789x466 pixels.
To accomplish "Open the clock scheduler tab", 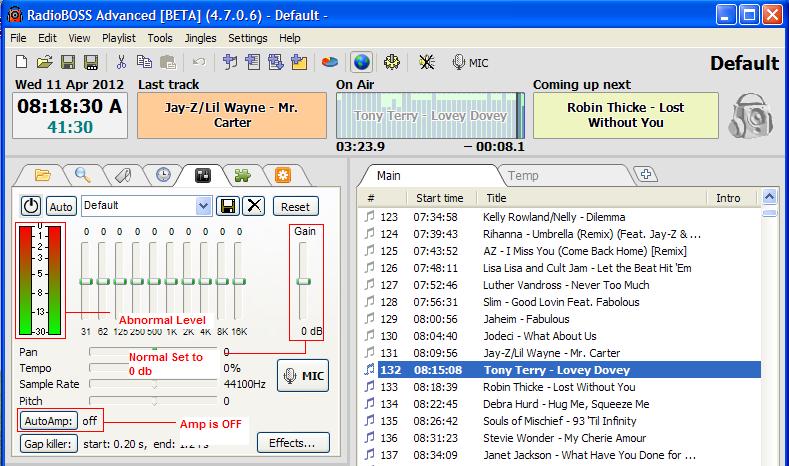I will pyautogui.click(x=163, y=175).
